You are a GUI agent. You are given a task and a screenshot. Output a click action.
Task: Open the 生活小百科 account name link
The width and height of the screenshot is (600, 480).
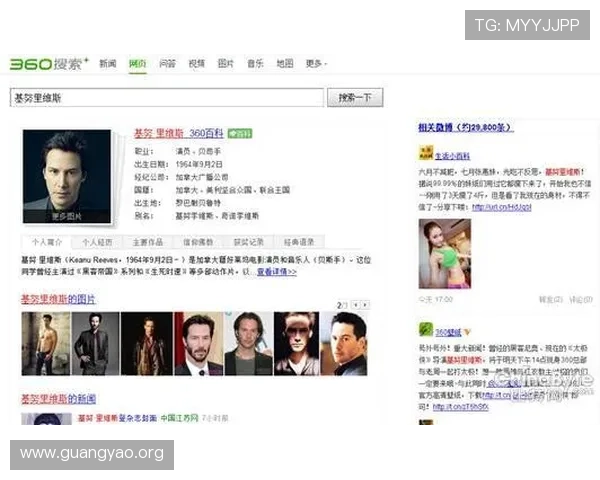tap(452, 156)
